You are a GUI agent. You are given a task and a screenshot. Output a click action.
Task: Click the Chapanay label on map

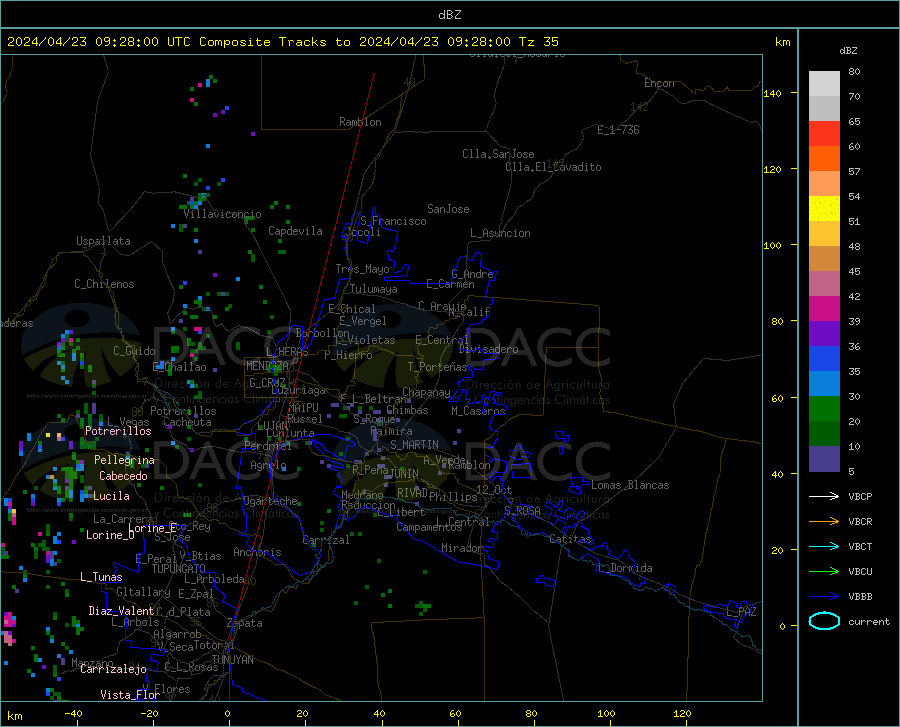(x=426, y=392)
